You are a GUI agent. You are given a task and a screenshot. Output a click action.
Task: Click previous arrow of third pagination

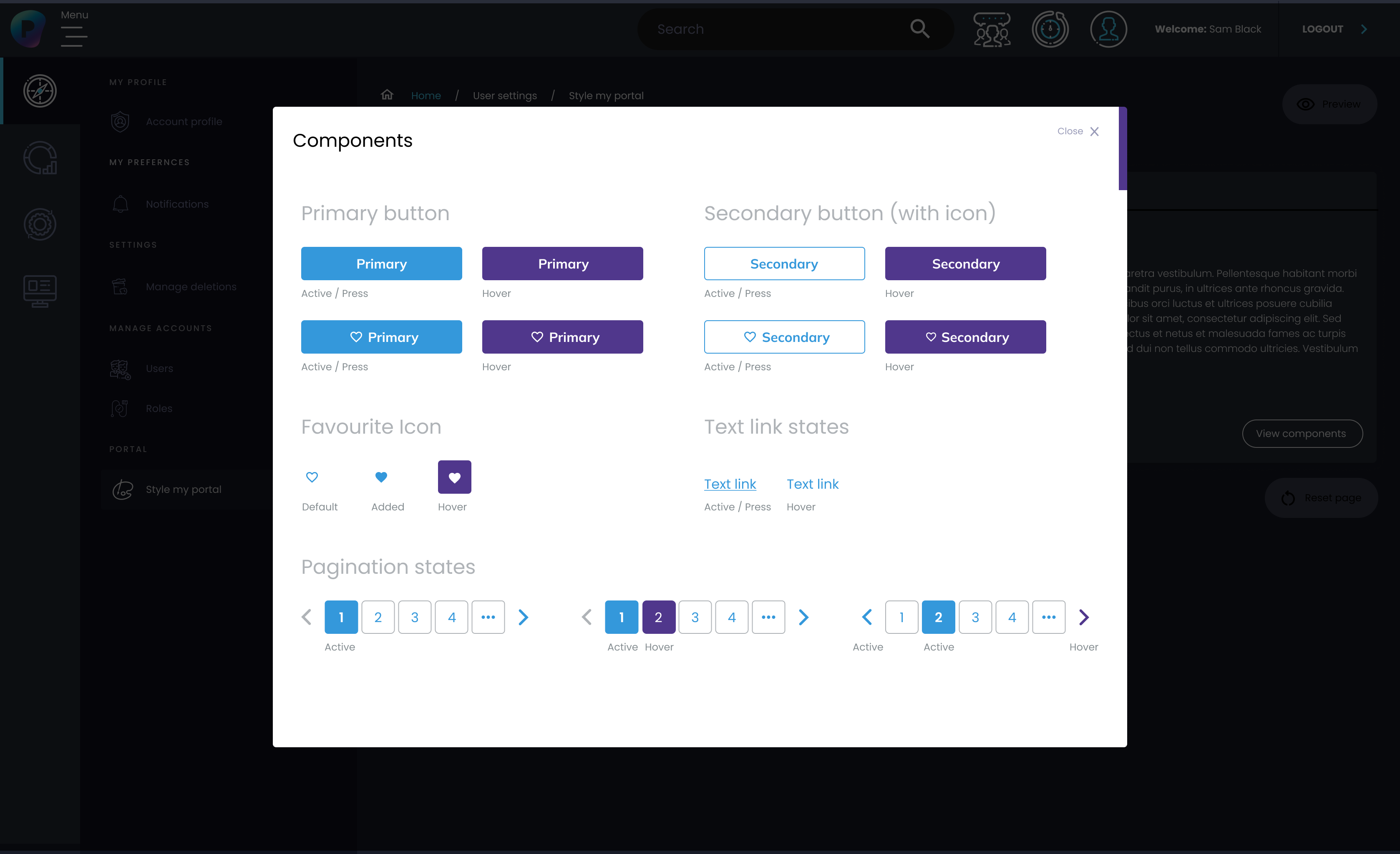pos(866,617)
